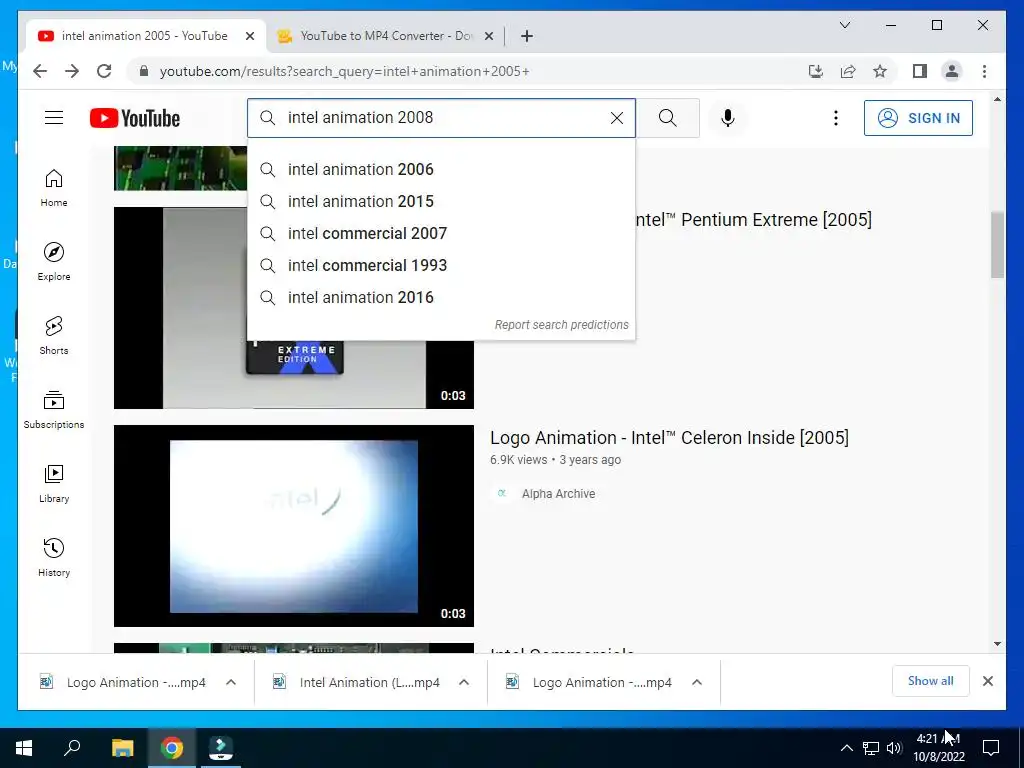Image resolution: width=1024 pixels, height=768 pixels.
Task: Click the Intel Celeron Inside video thumbnail
Action: tap(294, 526)
